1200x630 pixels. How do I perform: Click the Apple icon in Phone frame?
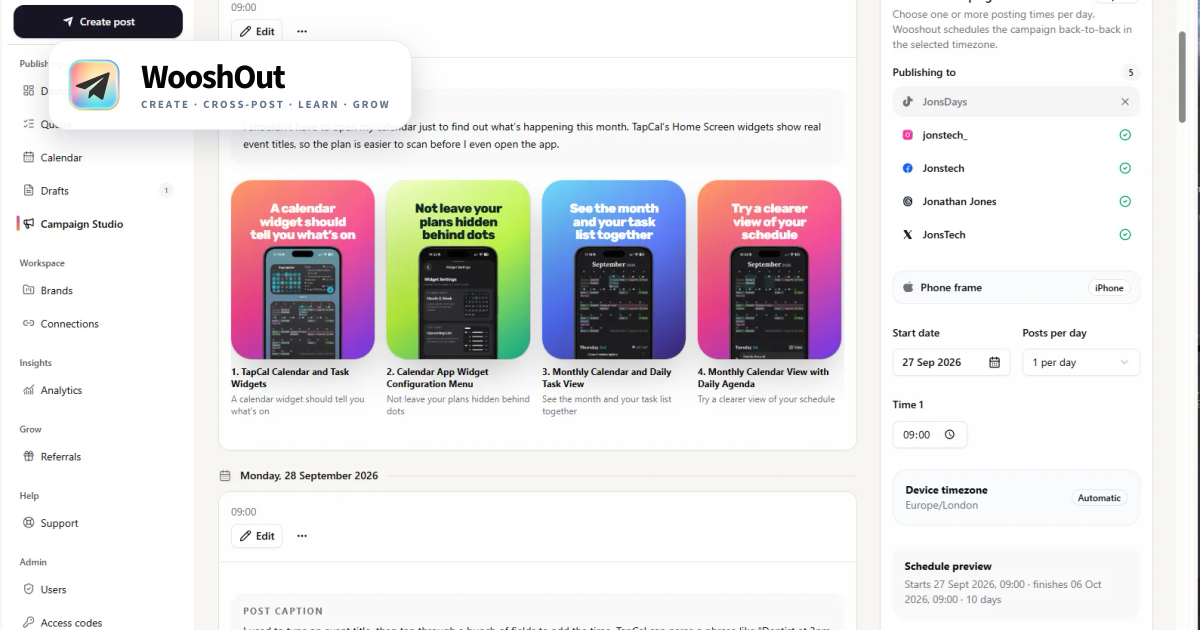point(908,287)
